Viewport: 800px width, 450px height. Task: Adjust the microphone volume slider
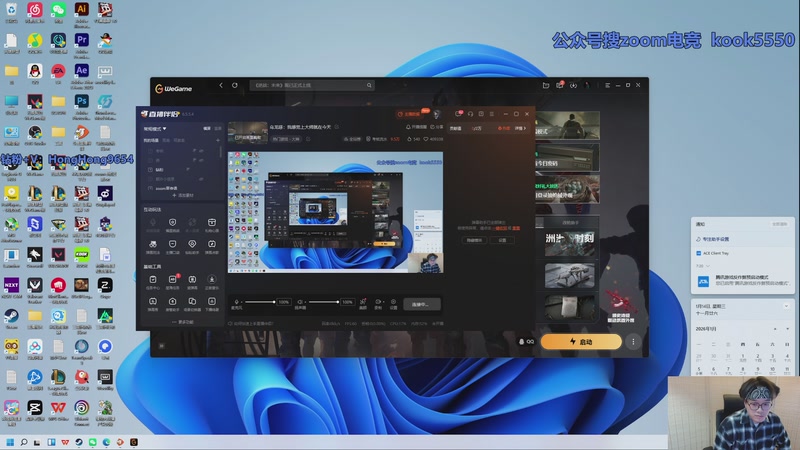pyautogui.click(x=260, y=301)
